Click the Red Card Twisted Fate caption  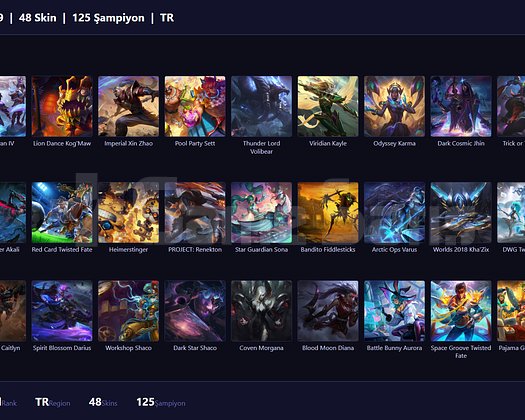(x=62, y=250)
